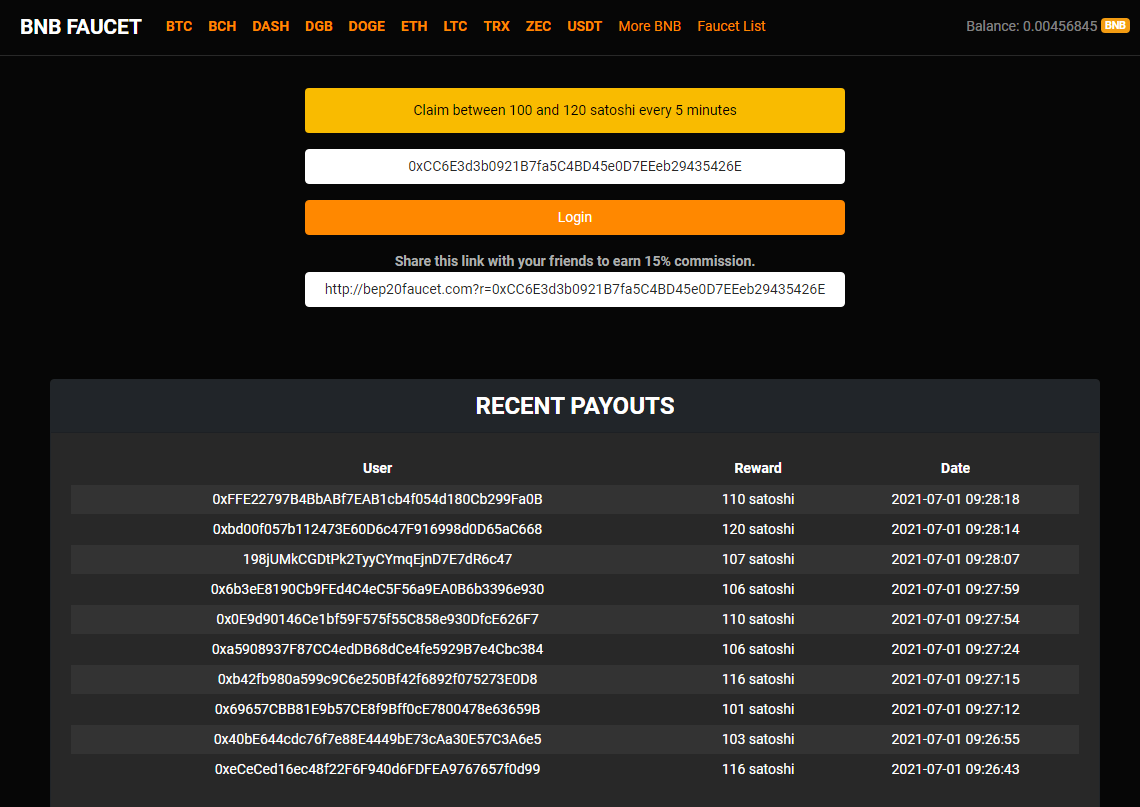The height and width of the screenshot is (807, 1140).
Task: Open the LTC faucet link
Action: [x=455, y=26]
